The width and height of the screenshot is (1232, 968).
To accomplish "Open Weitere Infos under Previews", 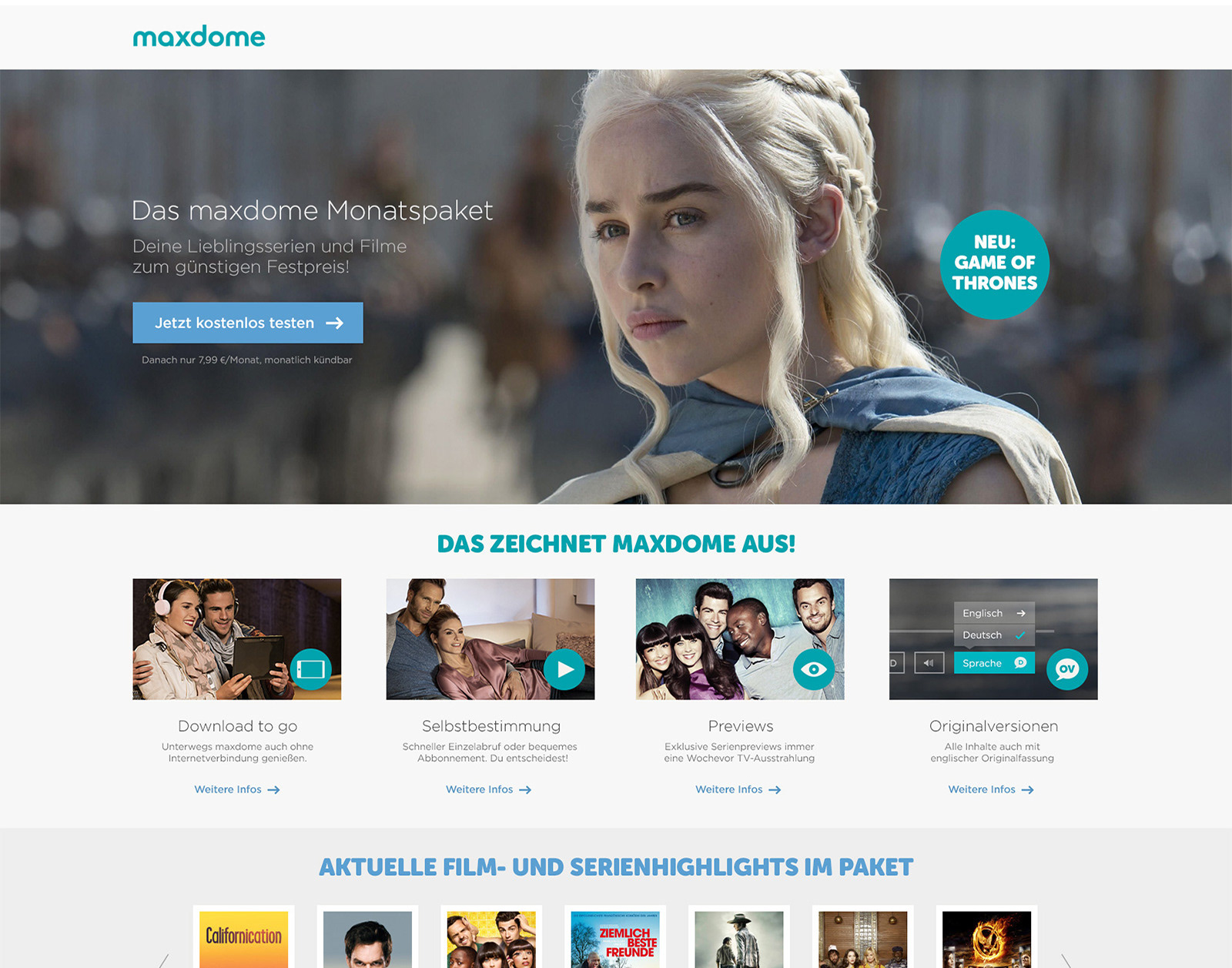I will coord(738,789).
